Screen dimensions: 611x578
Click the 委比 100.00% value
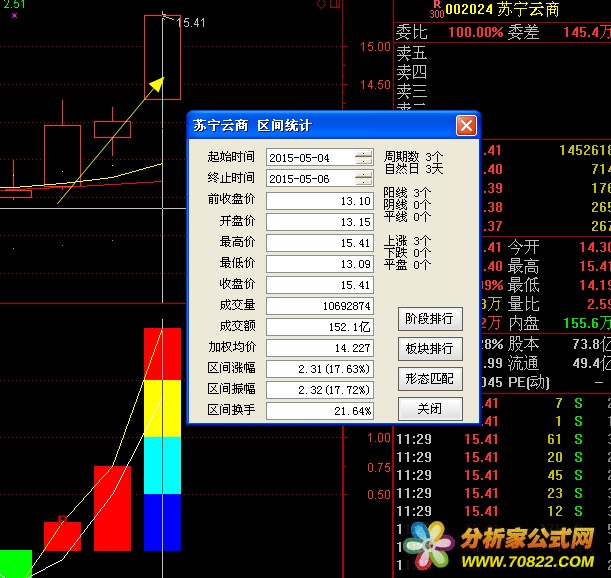pyautogui.click(x=476, y=32)
